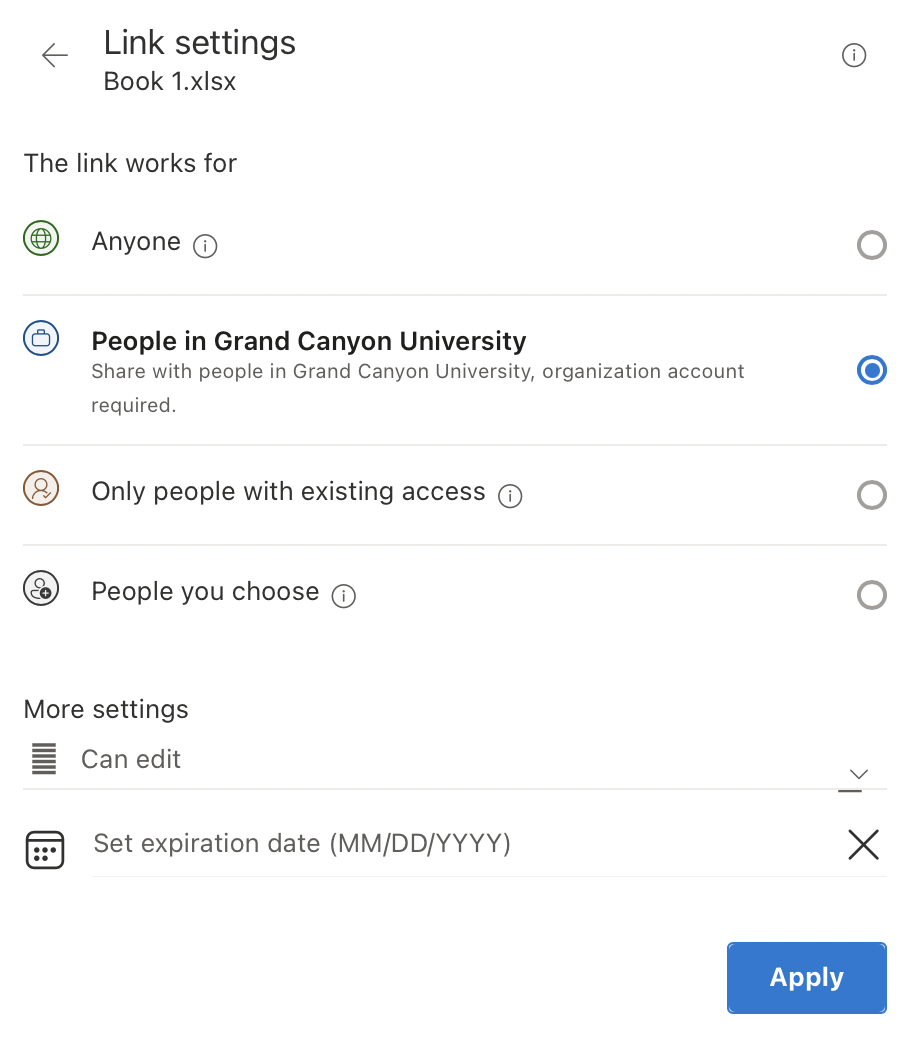This screenshot has height=1050, width=924.
Task: Go back using the left arrow icon
Action: [x=55, y=55]
